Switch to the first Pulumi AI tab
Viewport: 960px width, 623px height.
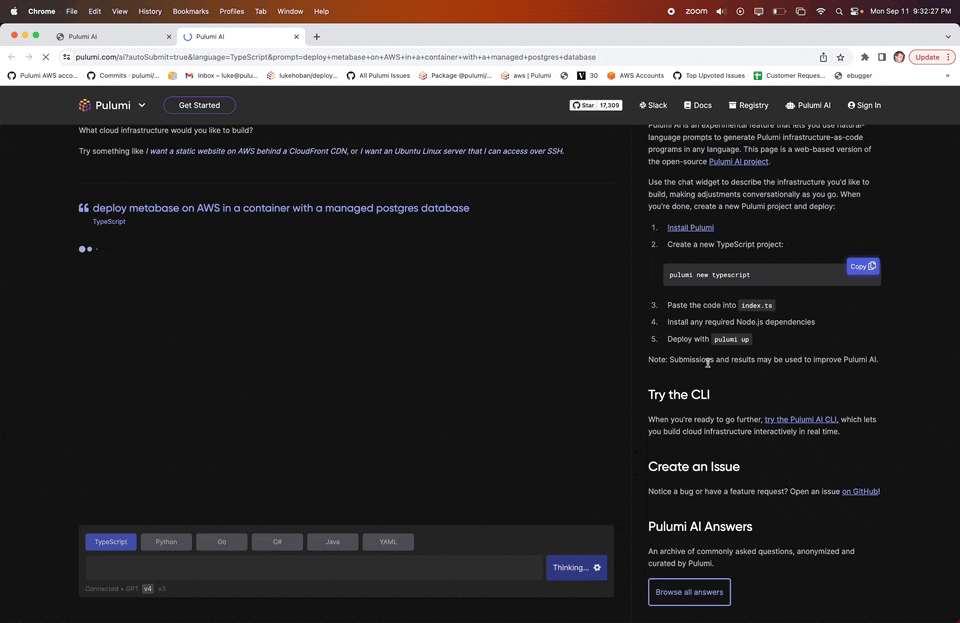point(112,37)
